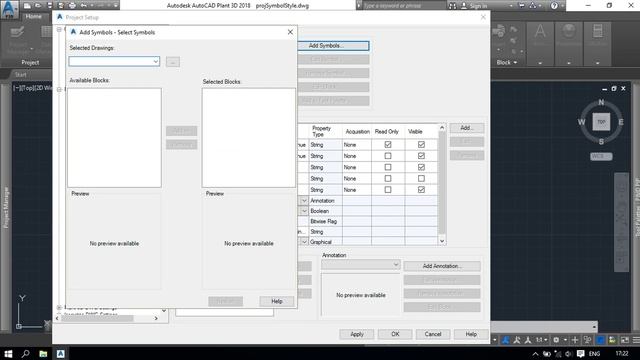Viewport: 640px width, 360px height.
Task: Open the dropdown arrow beside the Boolean row
Action: pyautogui.click(x=304, y=211)
